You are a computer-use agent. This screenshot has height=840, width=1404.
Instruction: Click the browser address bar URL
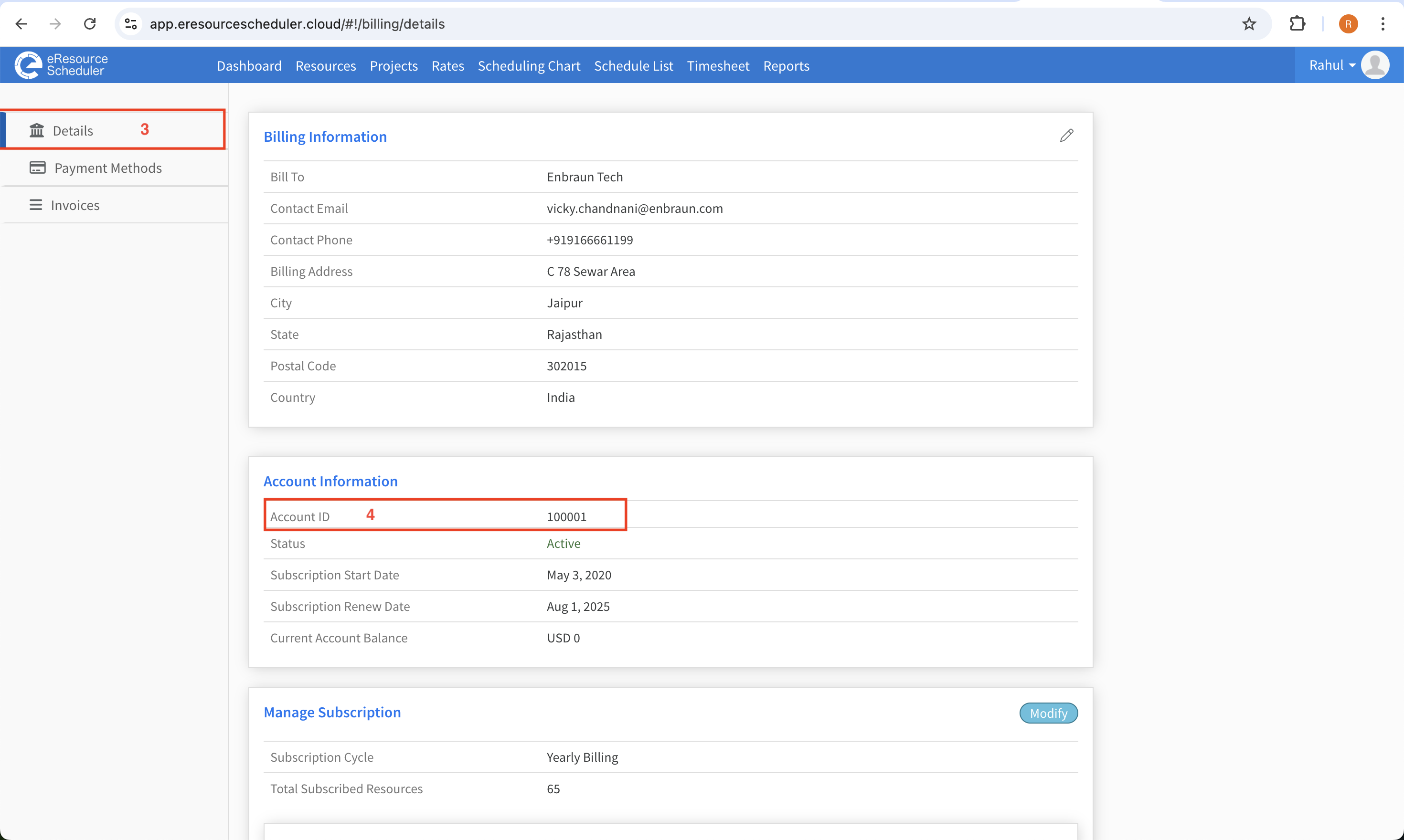tap(298, 24)
